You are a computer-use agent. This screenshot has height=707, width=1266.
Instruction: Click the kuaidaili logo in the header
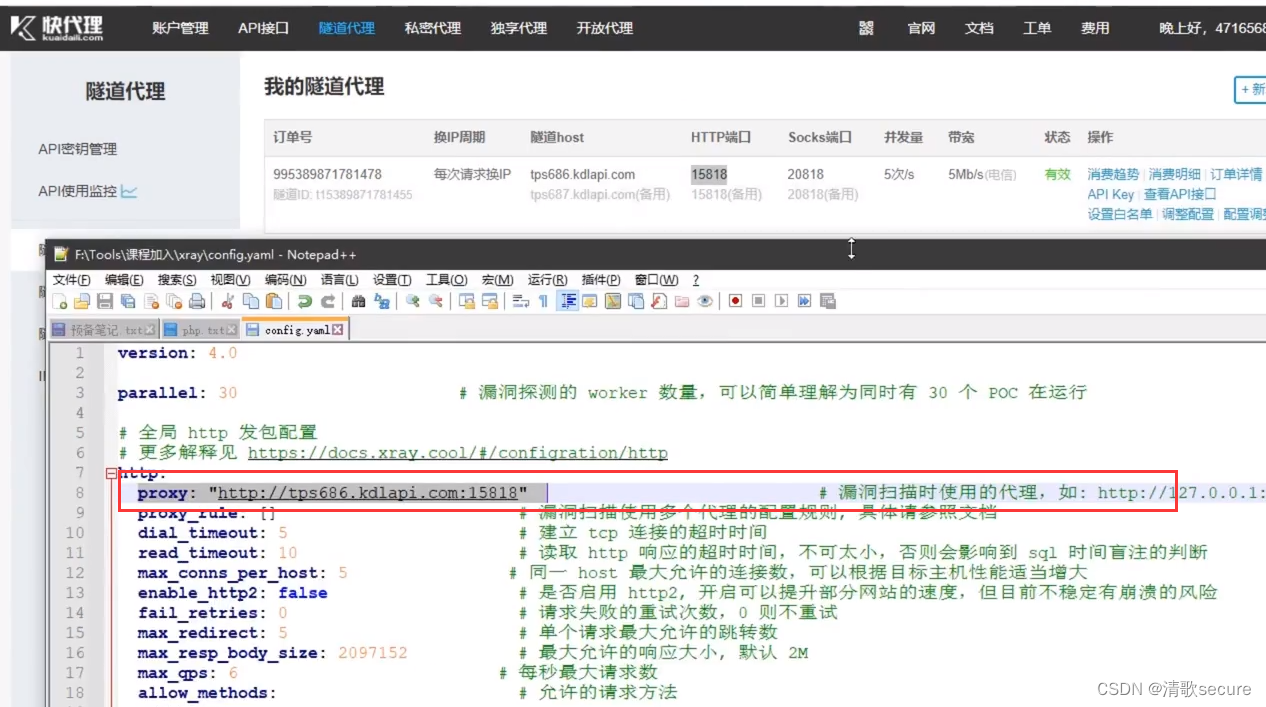[x=57, y=28]
